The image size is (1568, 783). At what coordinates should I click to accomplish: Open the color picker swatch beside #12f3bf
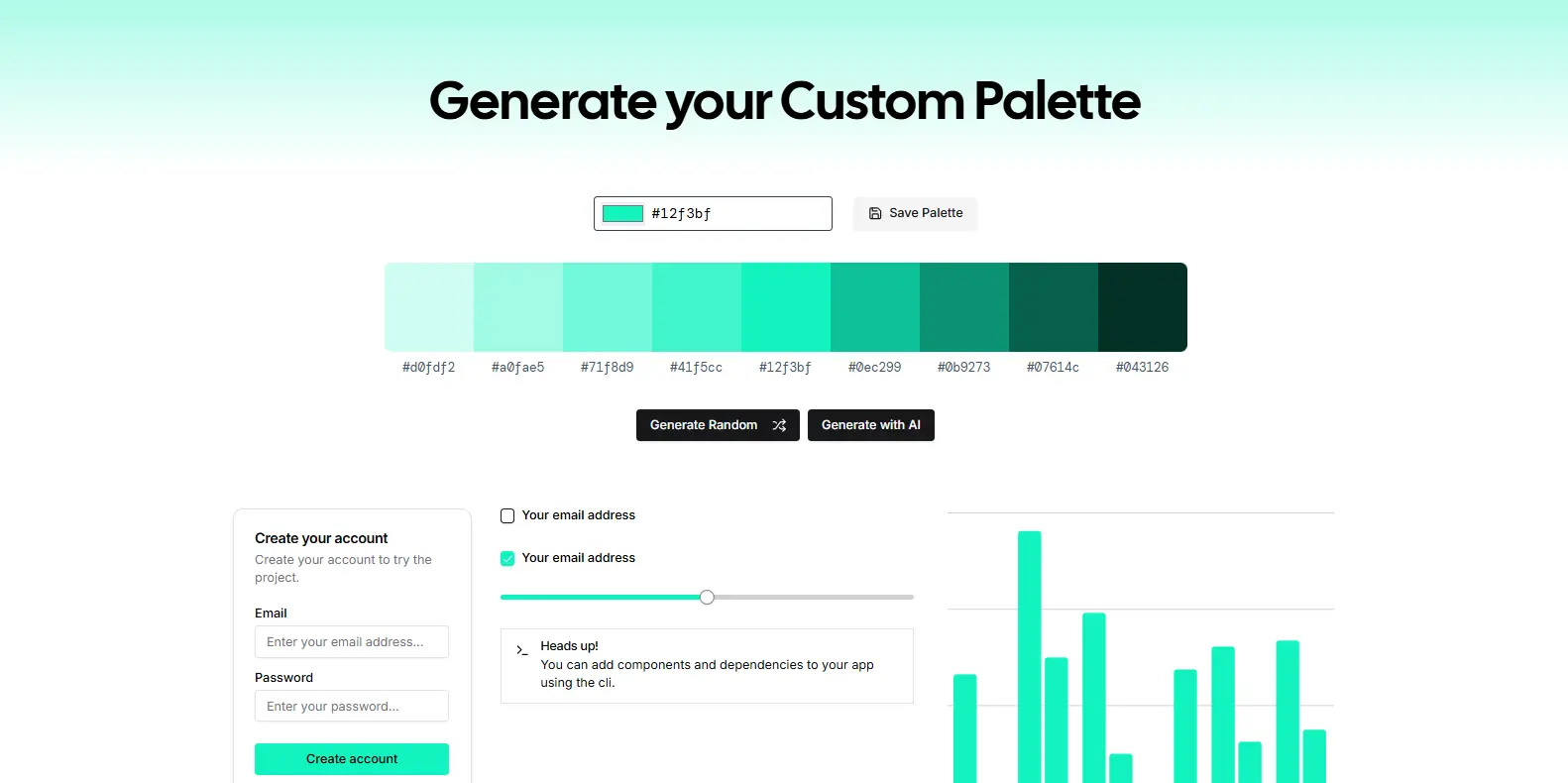tap(622, 213)
